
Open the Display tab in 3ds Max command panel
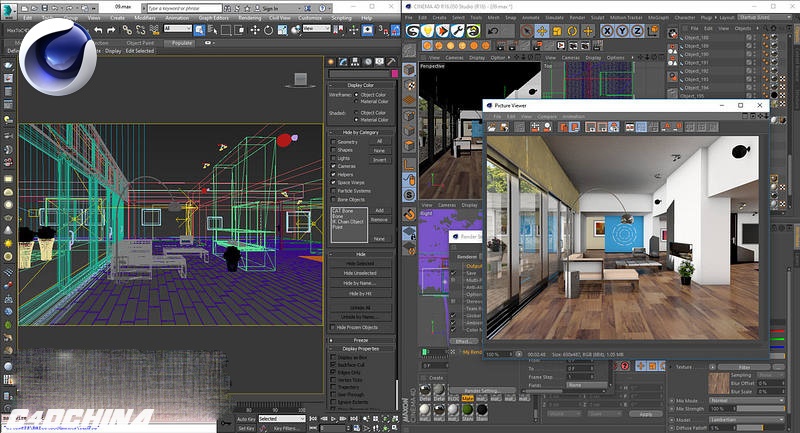[x=379, y=62]
